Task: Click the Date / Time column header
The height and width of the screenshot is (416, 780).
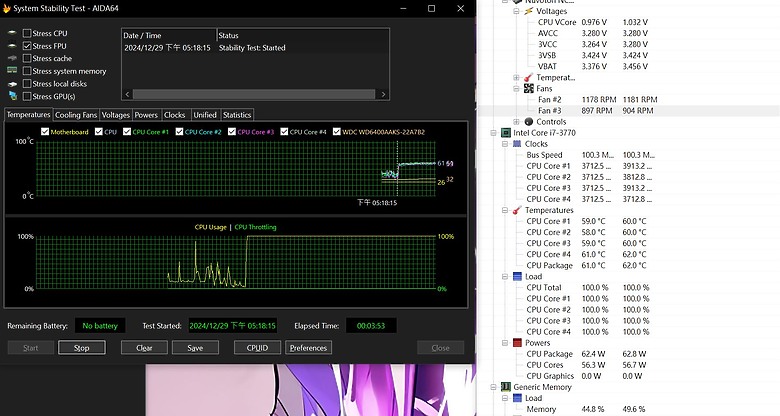Action: [169, 35]
